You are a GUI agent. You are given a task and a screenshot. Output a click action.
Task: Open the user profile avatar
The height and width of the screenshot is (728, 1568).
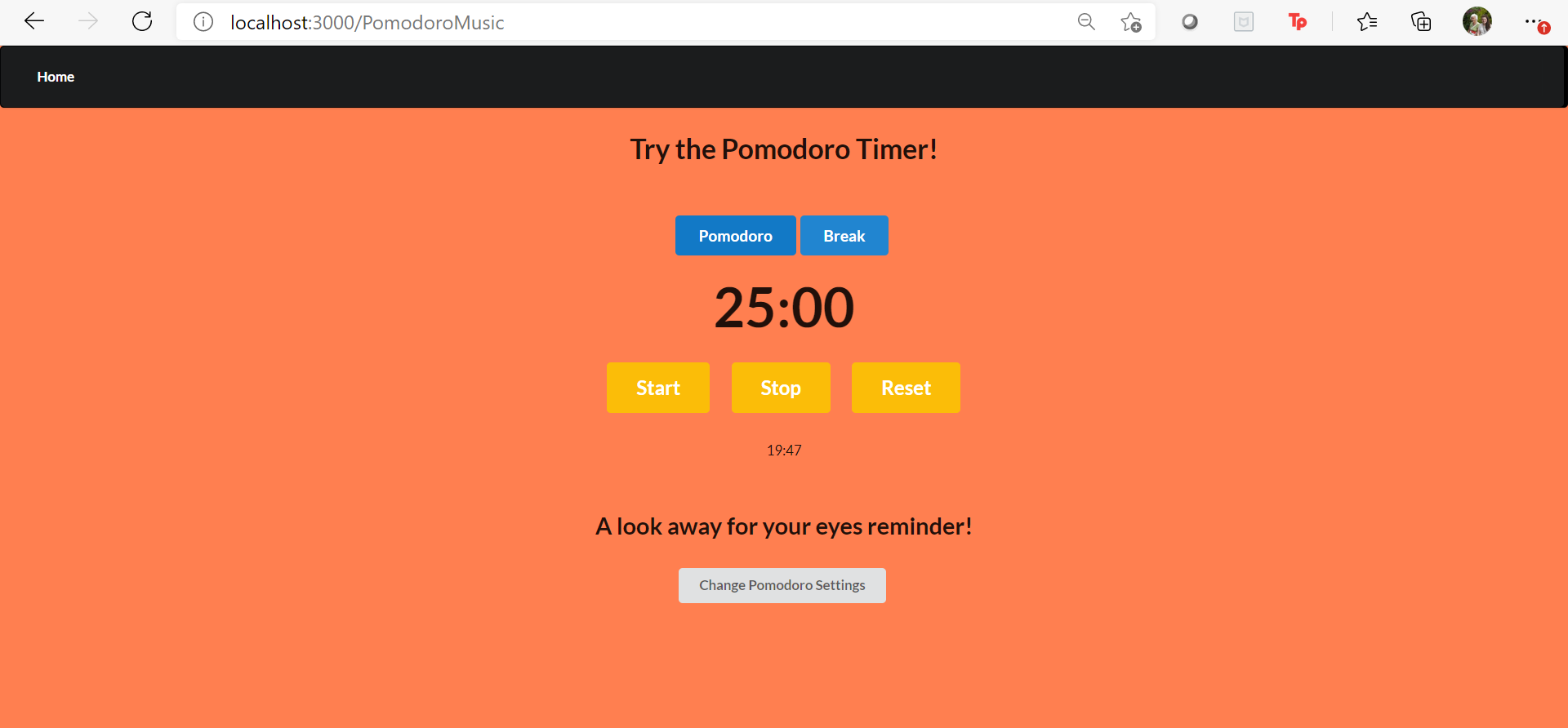[1477, 22]
